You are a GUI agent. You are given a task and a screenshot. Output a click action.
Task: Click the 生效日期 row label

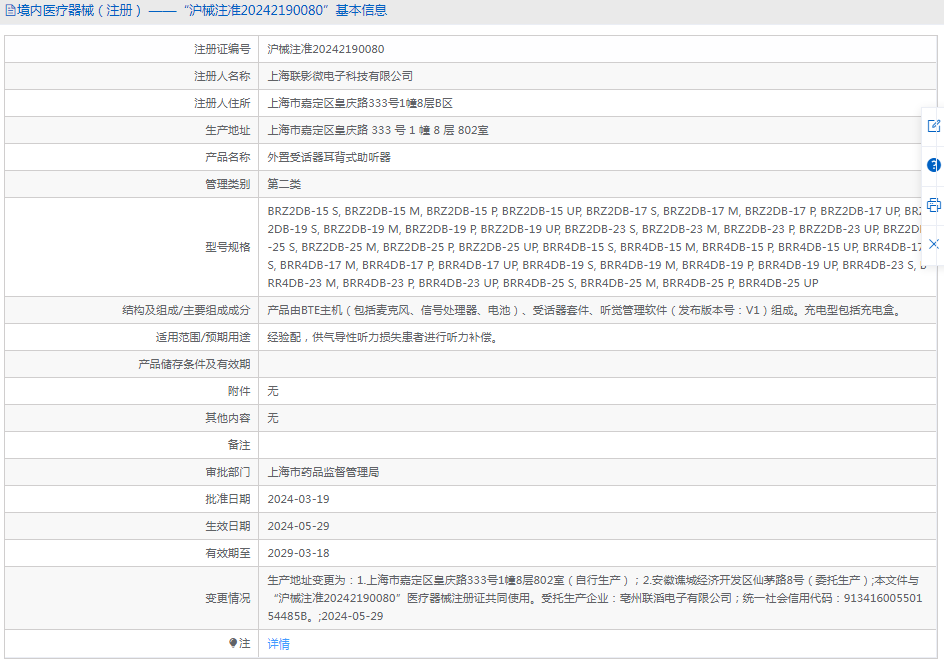pyautogui.click(x=228, y=527)
